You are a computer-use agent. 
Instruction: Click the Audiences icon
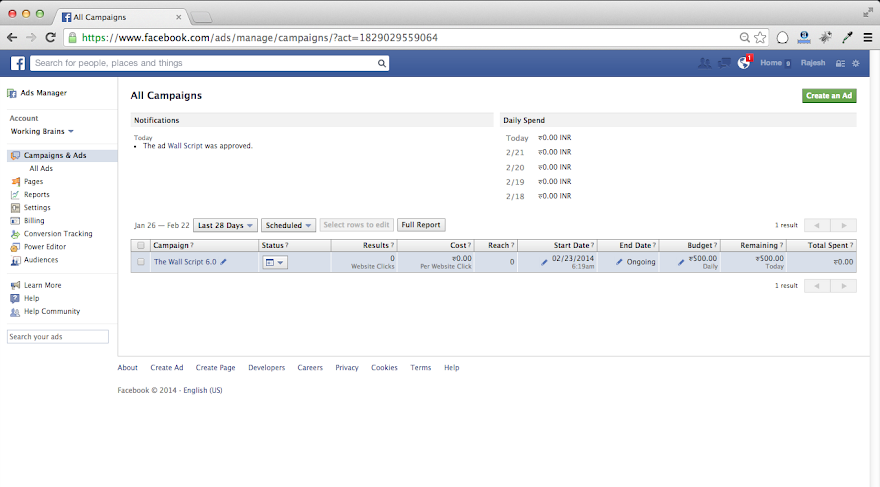point(16,260)
